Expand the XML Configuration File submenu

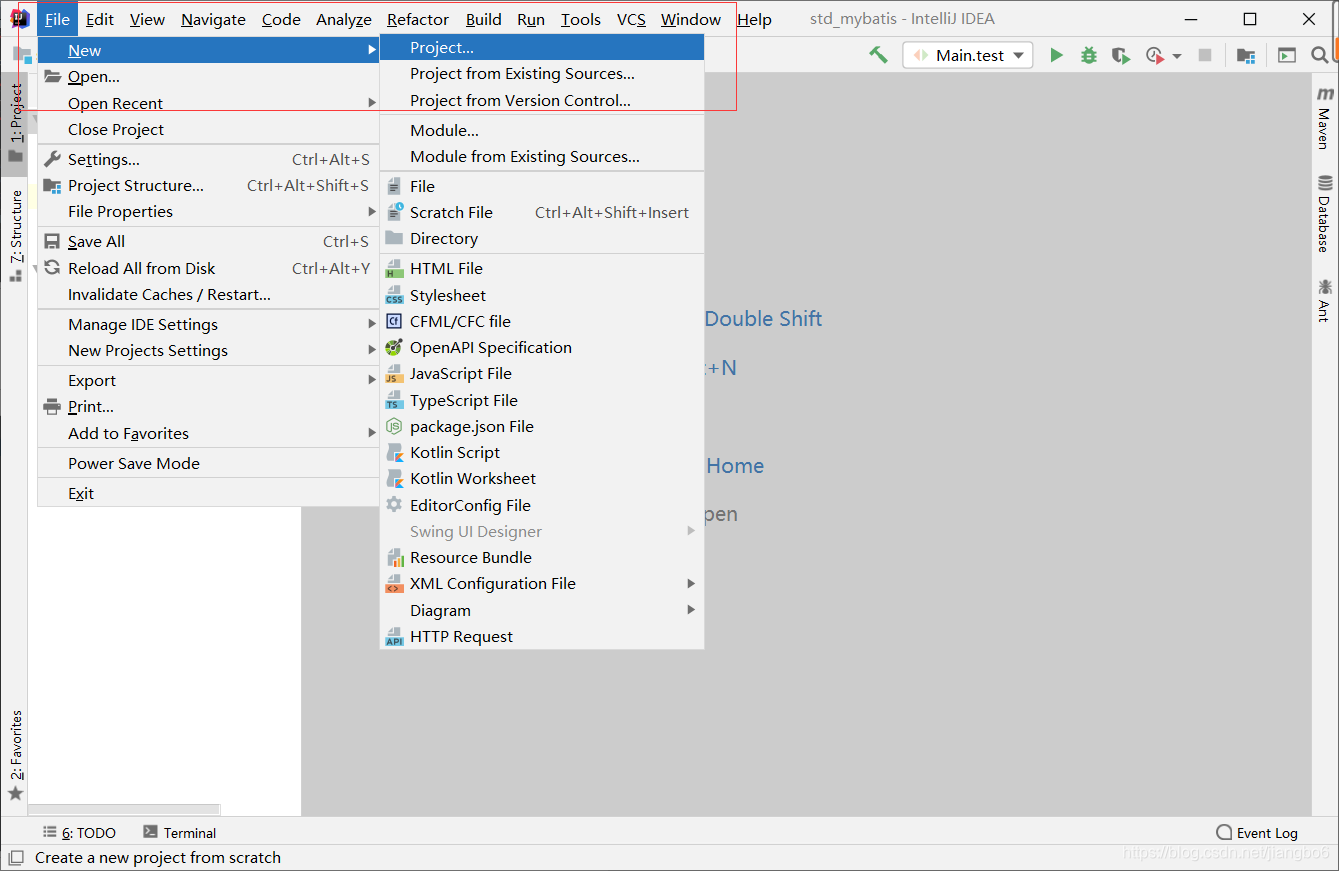click(x=542, y=583)
